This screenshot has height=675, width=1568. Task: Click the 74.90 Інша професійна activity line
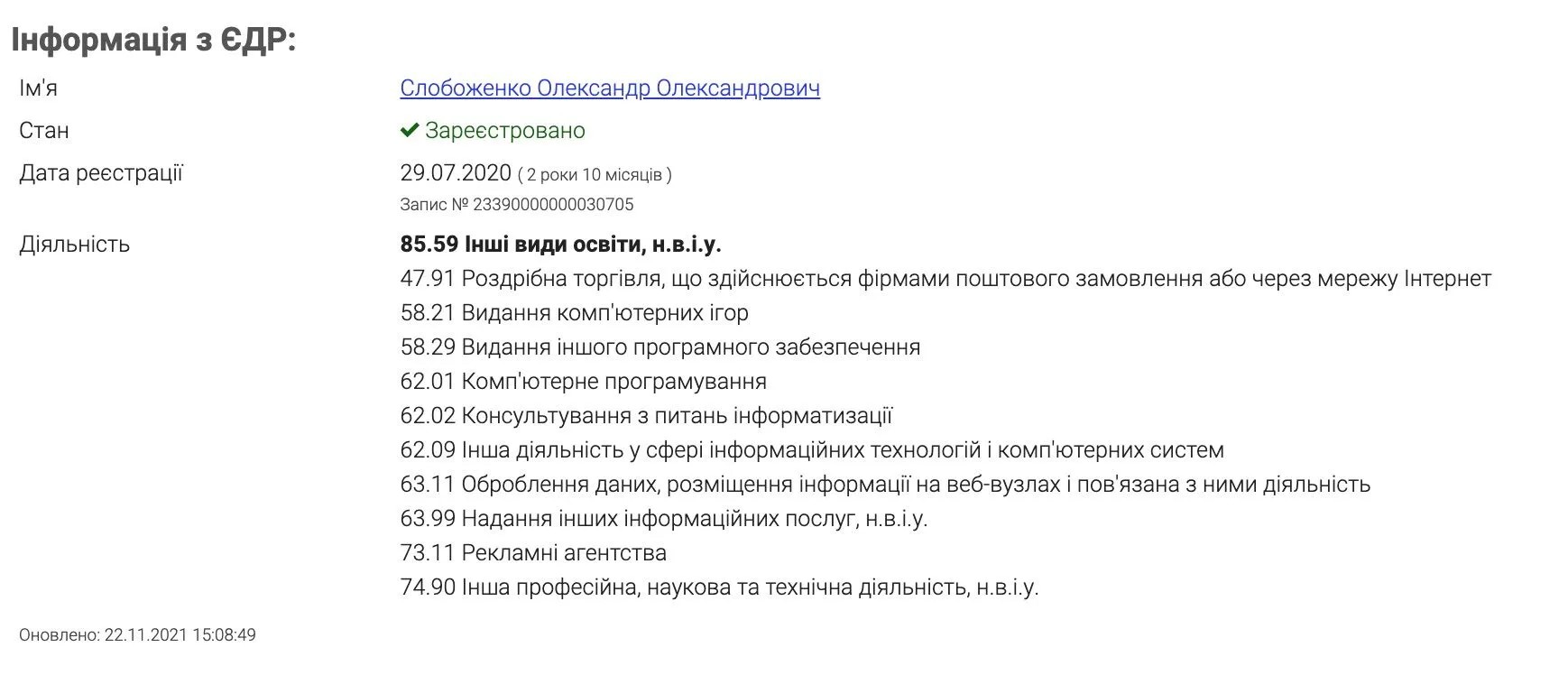pyautogui.click(x=719, y=587)
